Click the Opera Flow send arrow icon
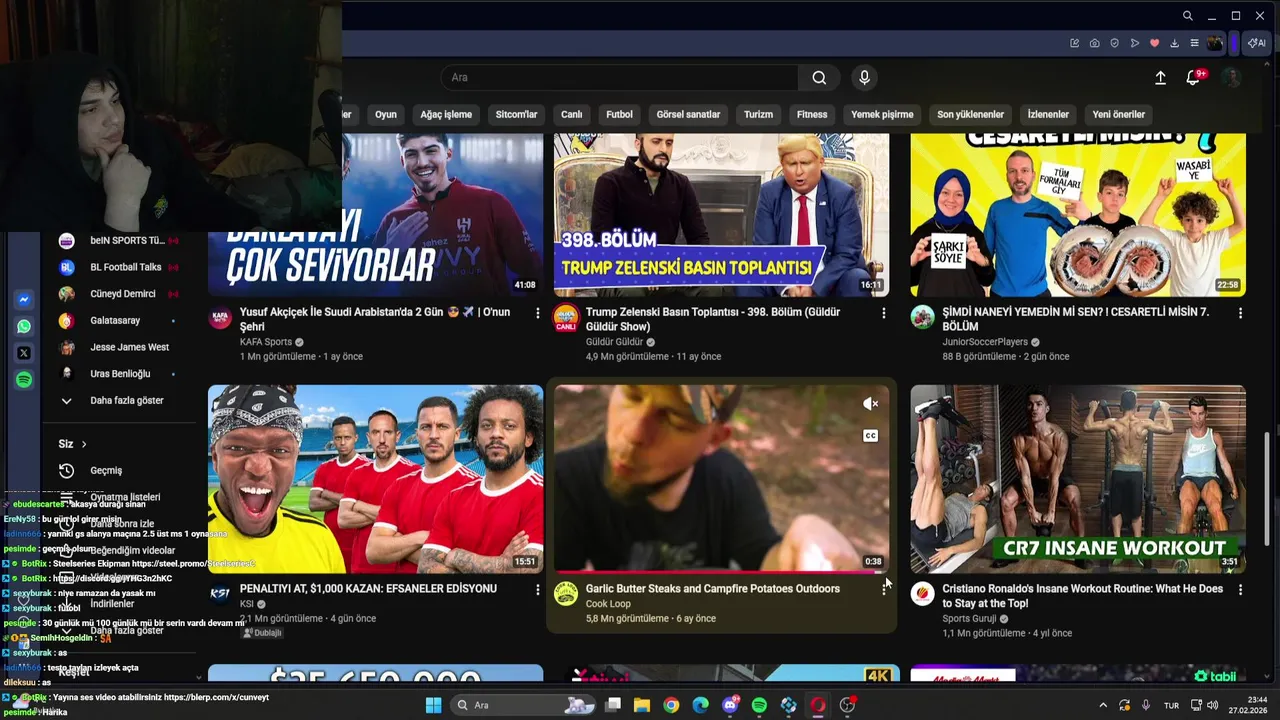The height and width of the screenshot is (720, 1280). click(1134, 43)
